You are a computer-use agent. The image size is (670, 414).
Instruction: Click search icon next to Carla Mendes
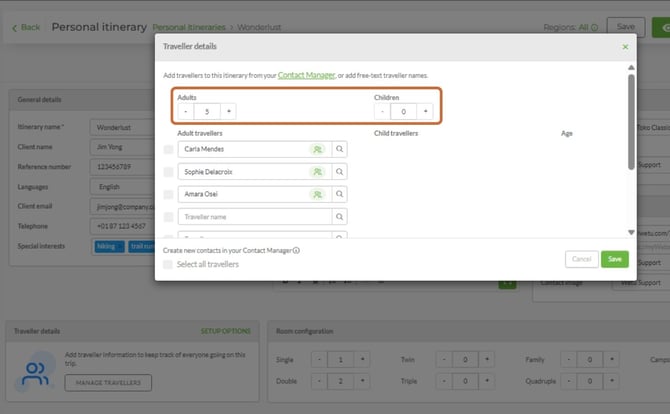click(339, 149)
